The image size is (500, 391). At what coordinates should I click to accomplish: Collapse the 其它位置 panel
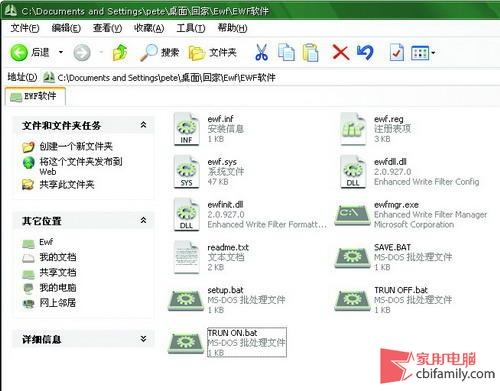coord(143,220)
